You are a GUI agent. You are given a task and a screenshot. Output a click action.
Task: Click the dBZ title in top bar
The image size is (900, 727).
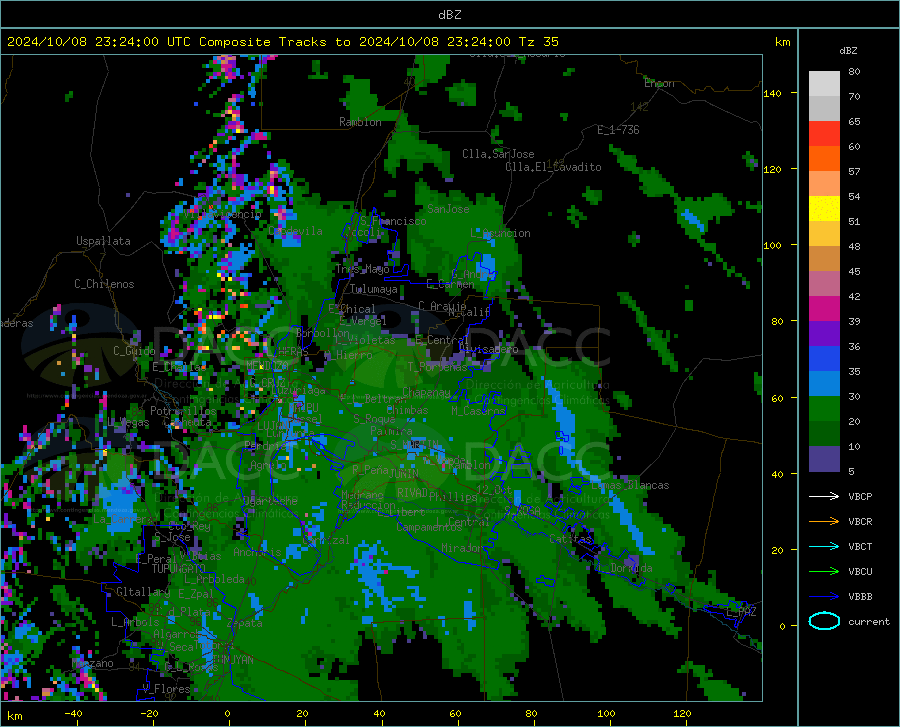click(x=449, y=15)
